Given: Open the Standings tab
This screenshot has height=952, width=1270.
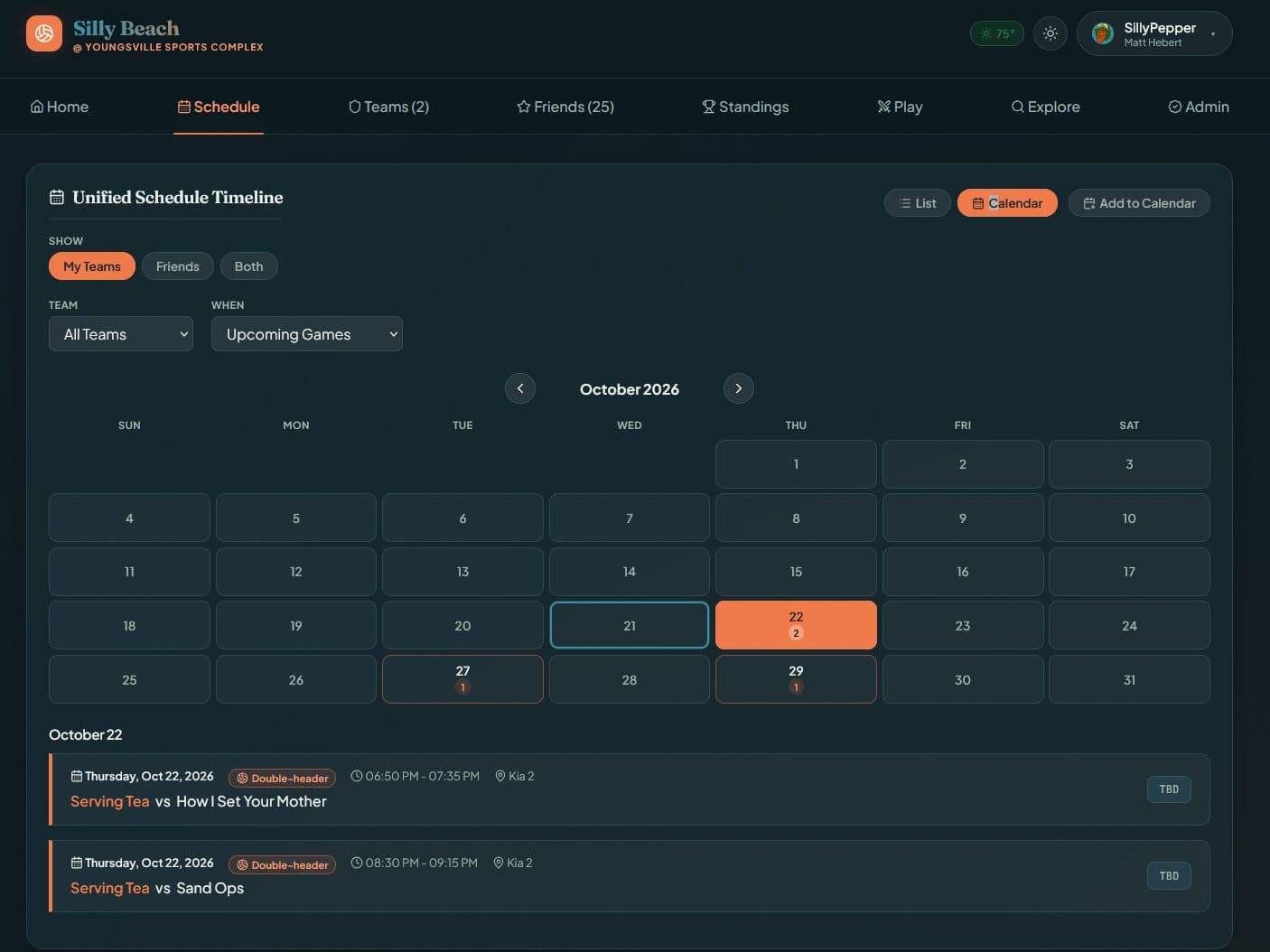Looking at the screenshot, I should tap(745, 107).
